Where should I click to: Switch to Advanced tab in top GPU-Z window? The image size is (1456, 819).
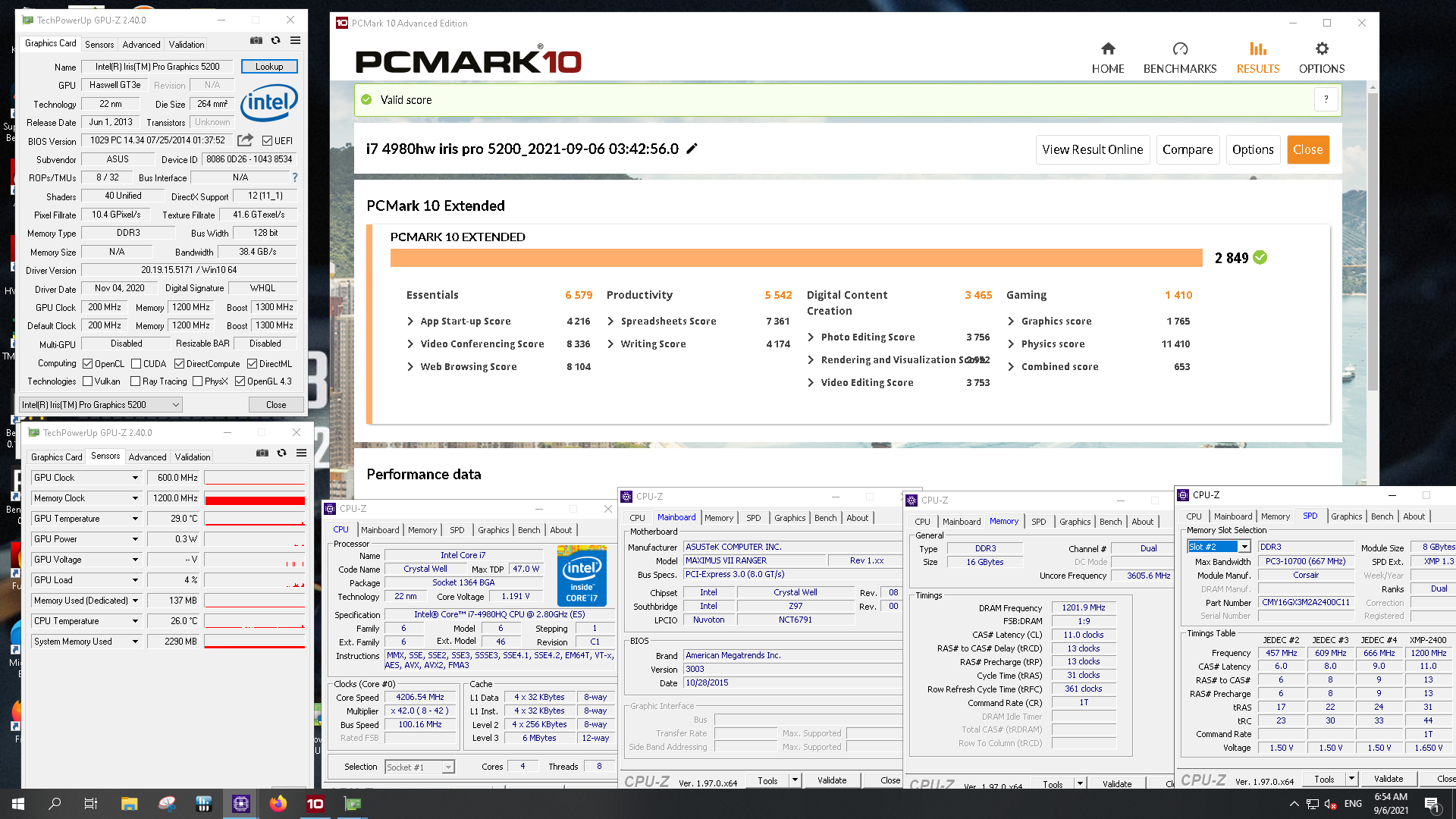click(x=141, y=45)
